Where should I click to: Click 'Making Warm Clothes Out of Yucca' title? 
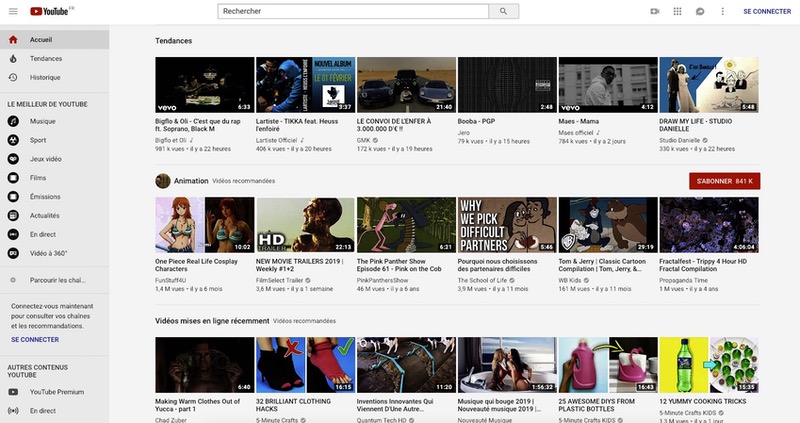197,405
